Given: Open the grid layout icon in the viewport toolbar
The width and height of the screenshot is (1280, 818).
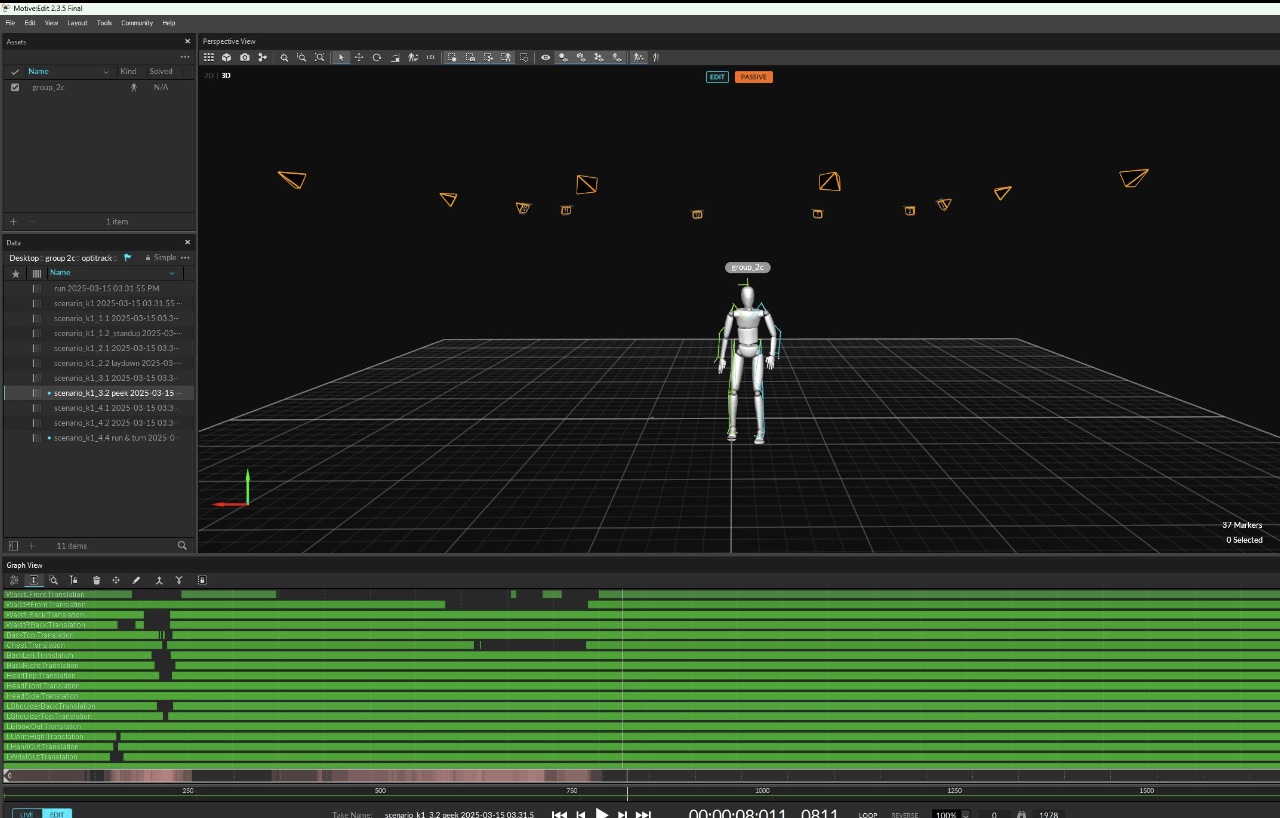Looking at the screenshot, I should [209, 57].
